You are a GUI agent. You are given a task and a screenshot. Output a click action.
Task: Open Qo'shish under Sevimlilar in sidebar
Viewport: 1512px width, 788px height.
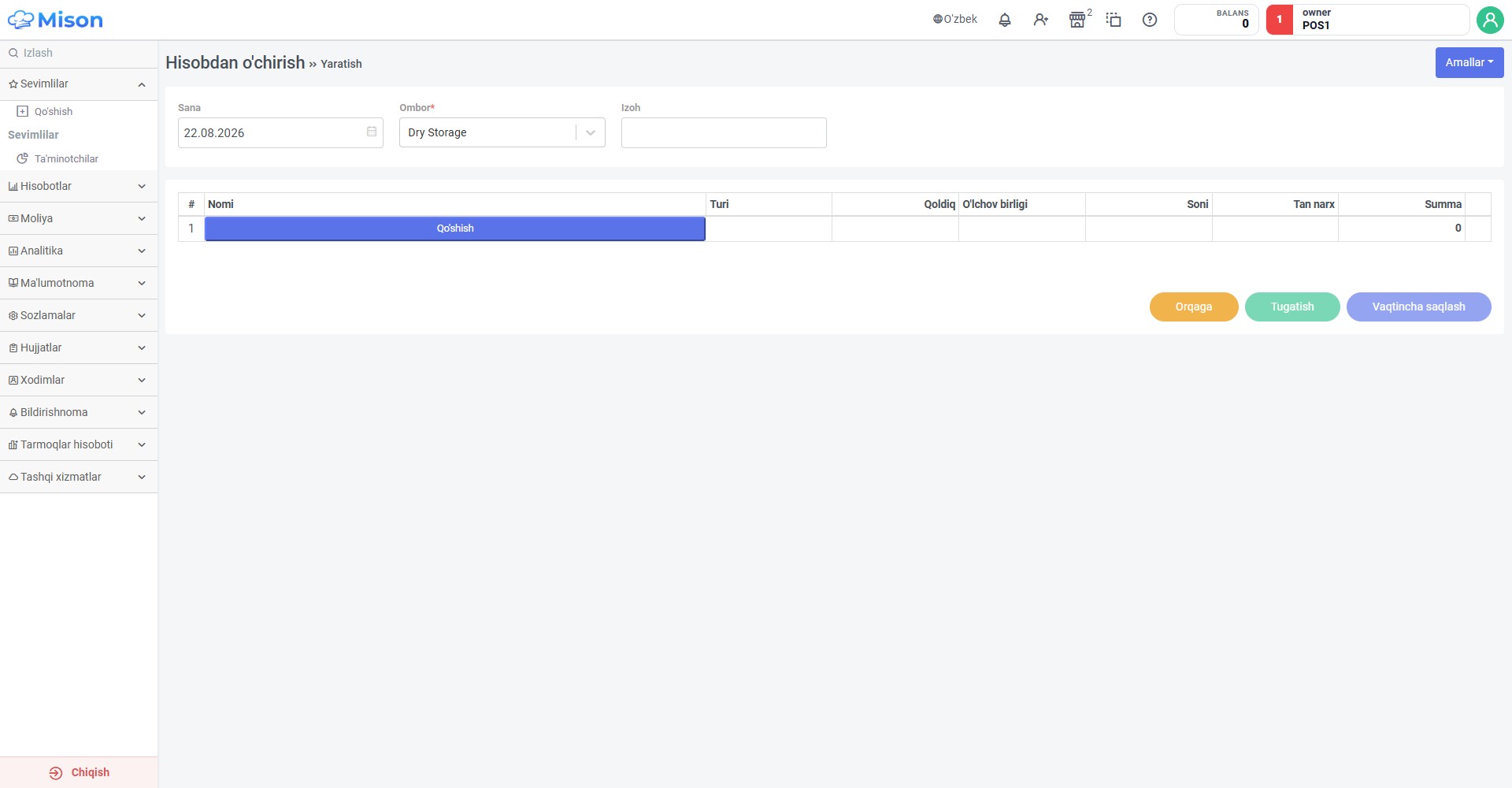[53, 112]
